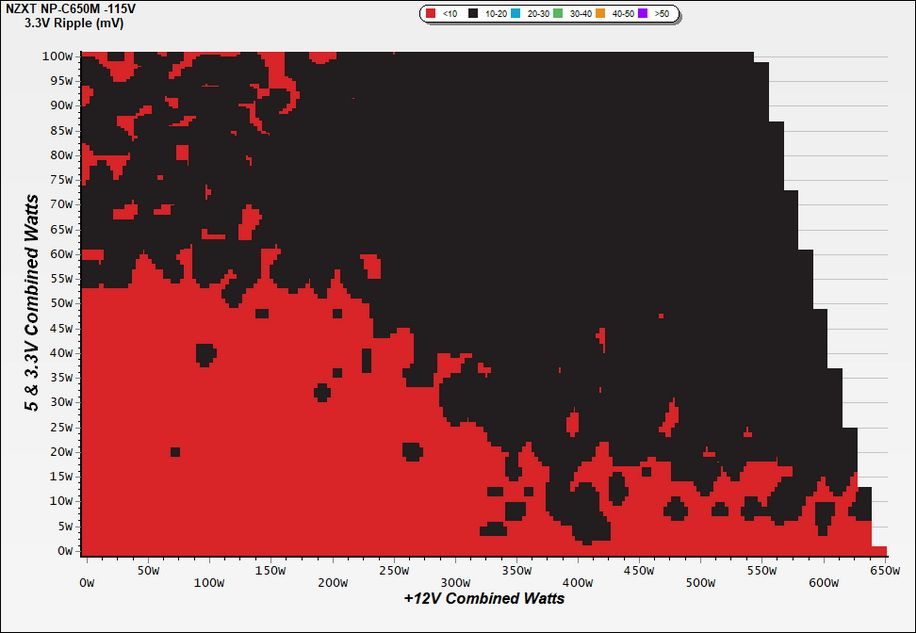Click the 300W label on horizontal axis
This screenshot has height=633, width=916.
[456, 583]
